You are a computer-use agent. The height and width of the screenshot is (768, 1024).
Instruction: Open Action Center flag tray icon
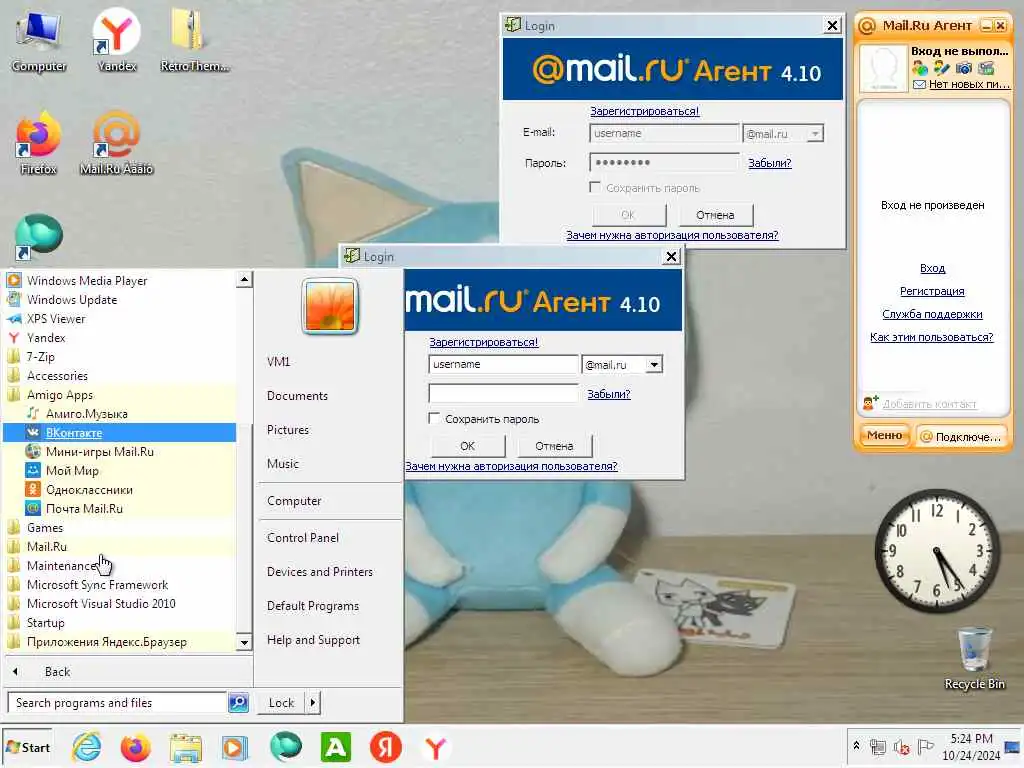[x=925, y=746]
